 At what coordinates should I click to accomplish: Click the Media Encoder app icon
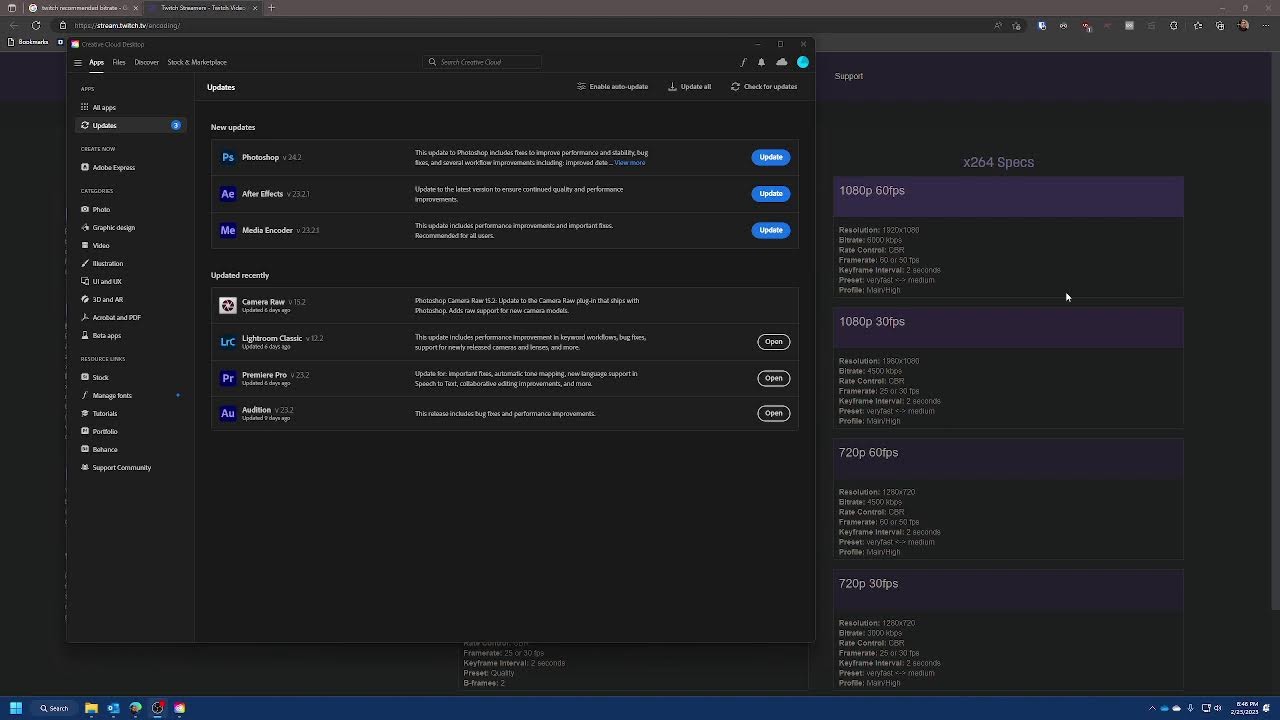pyautogui.click(x=228, y=230)
